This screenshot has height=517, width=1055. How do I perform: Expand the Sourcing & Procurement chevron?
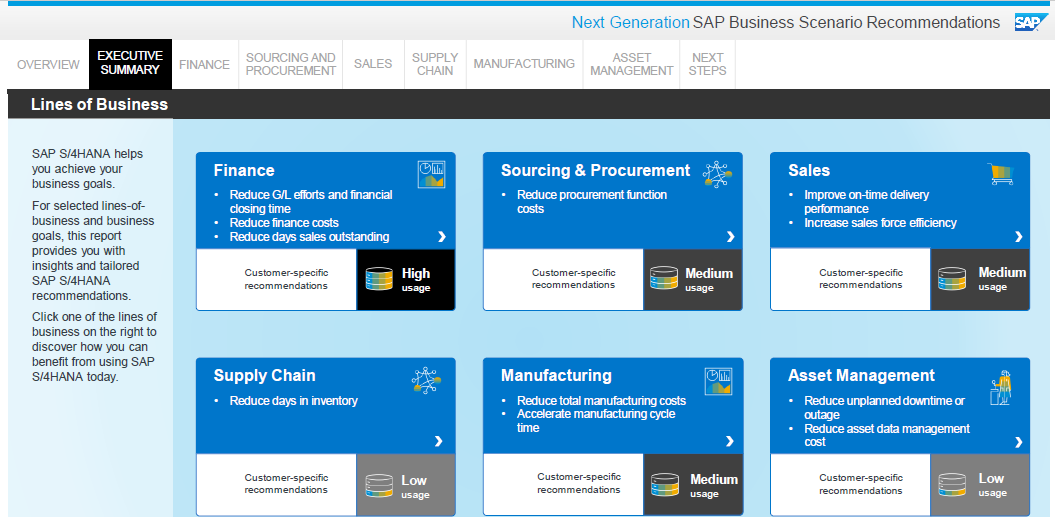tap(730, 237)
